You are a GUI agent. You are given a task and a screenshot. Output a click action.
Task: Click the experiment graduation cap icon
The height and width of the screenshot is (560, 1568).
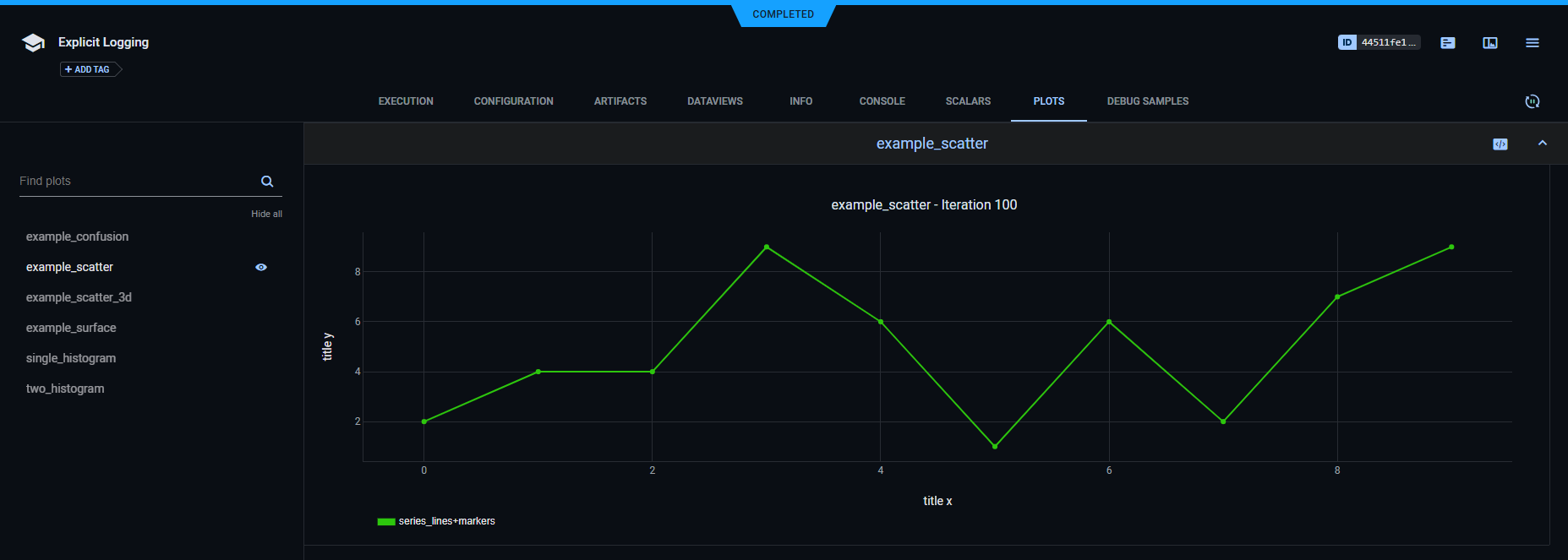point(33,43)
